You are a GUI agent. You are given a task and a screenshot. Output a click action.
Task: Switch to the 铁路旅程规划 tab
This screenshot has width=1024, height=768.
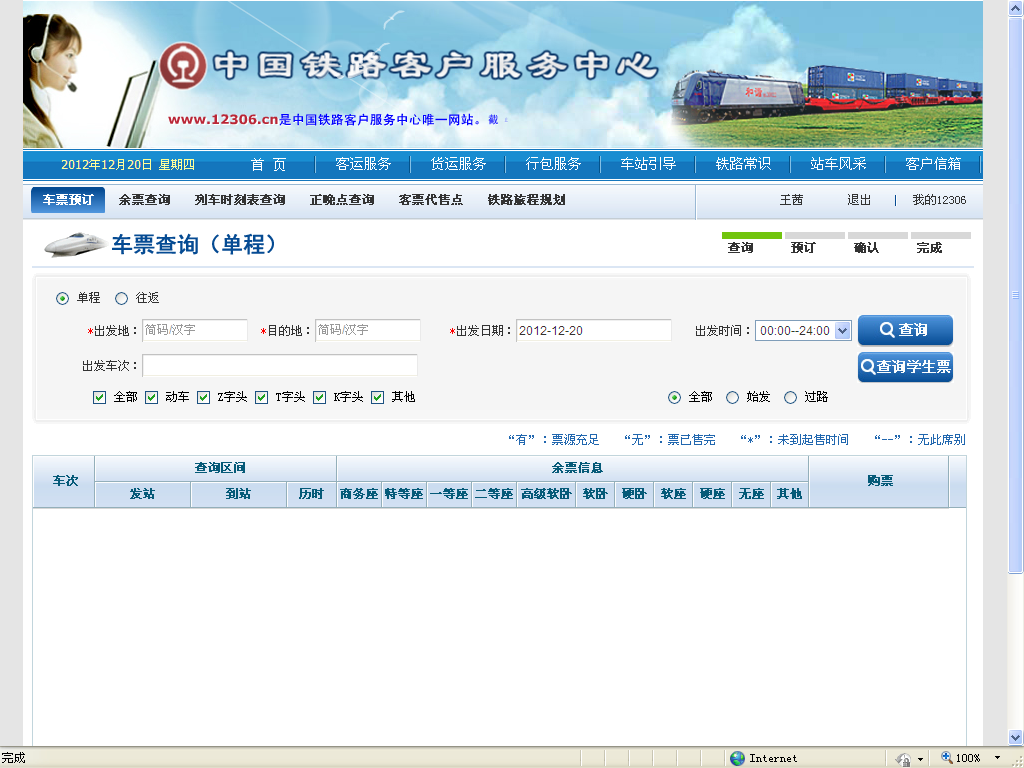pyautogui.click(x=526, y=200)
